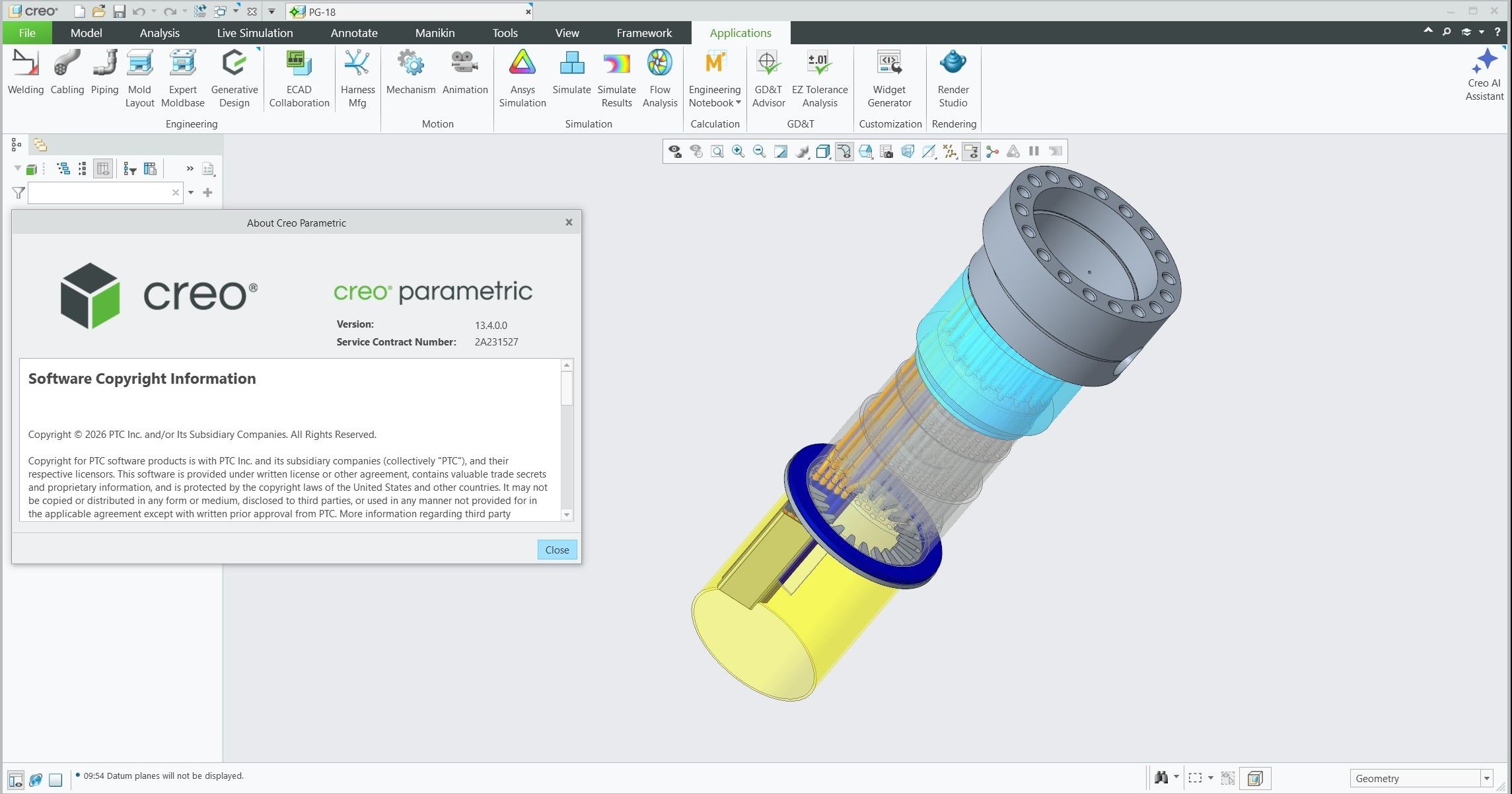The image size is (1512, 794).
Task: Switch to the Annotate tab
Action: click(354, 32)
